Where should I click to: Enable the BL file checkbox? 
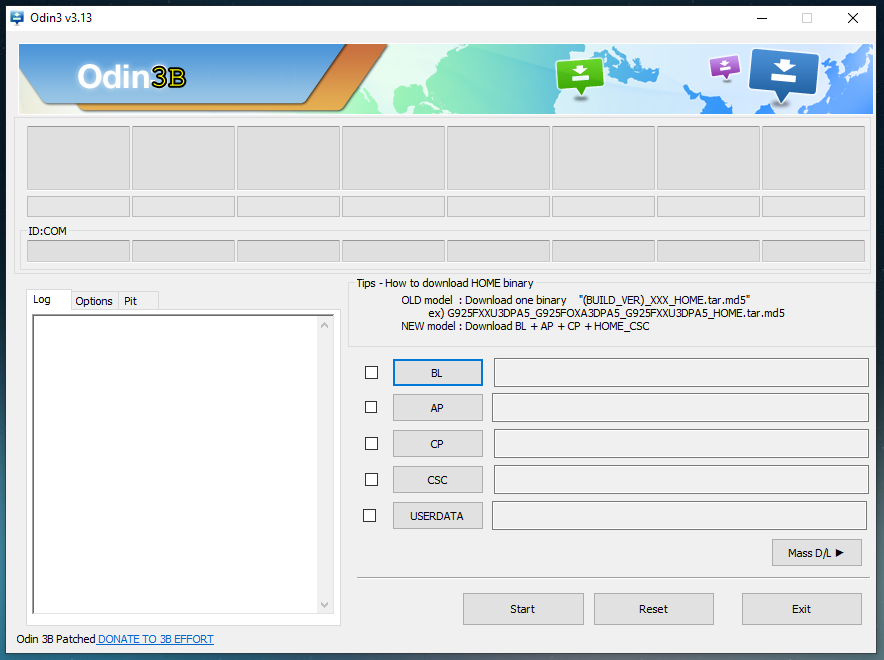371,373
